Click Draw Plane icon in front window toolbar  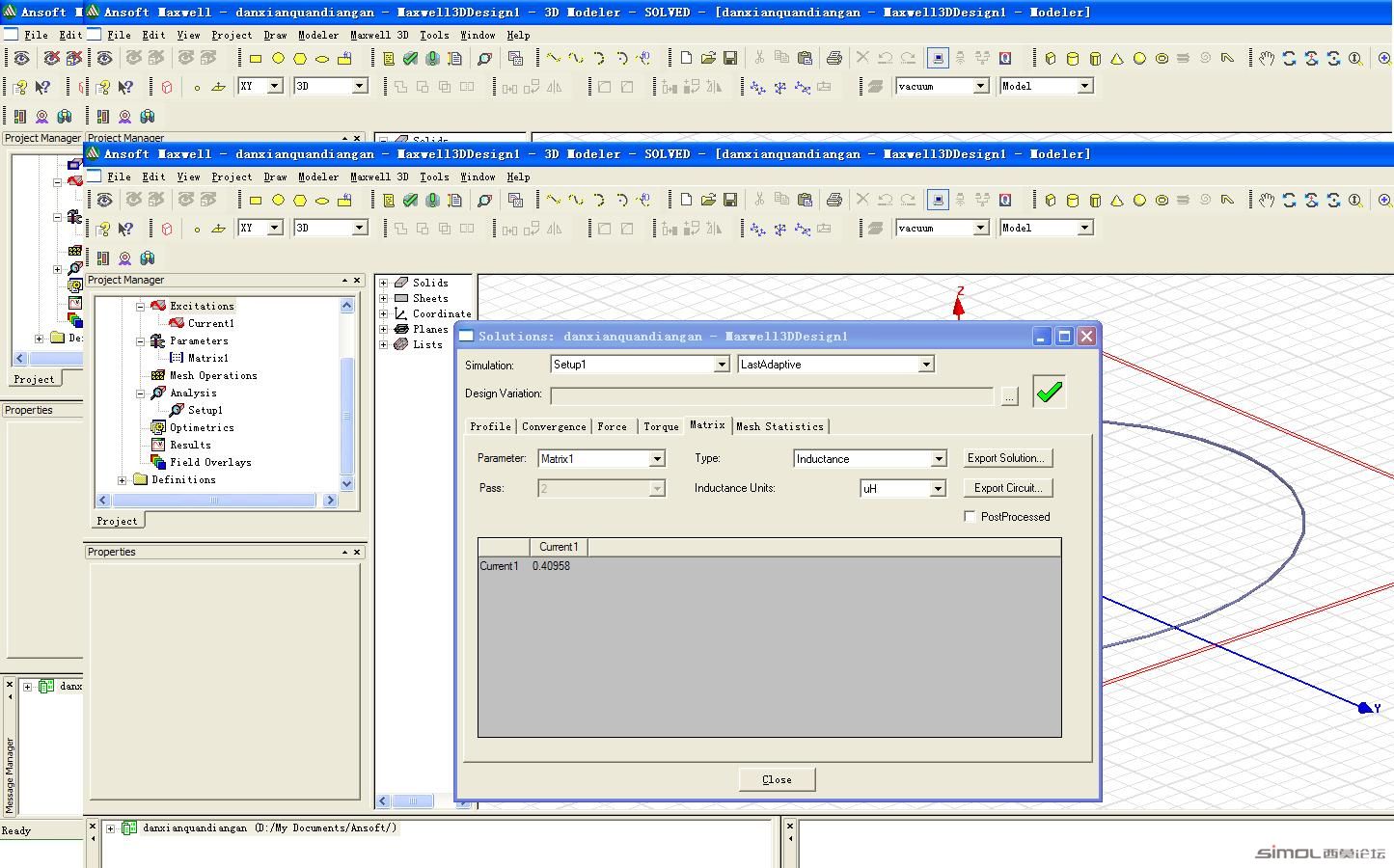219,229
